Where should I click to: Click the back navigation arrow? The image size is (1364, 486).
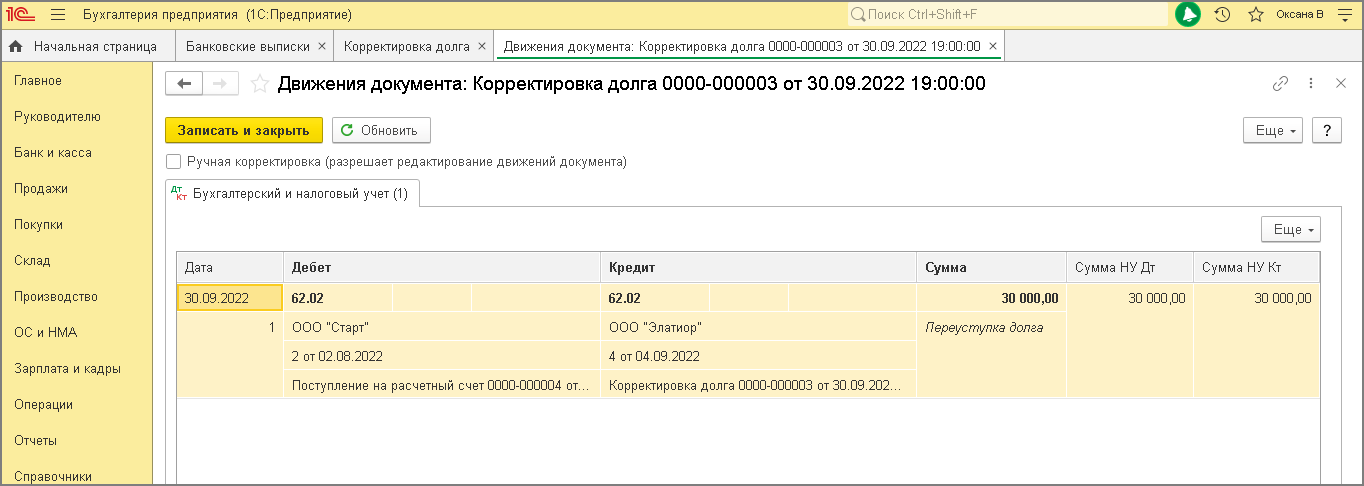pos(184,84)
